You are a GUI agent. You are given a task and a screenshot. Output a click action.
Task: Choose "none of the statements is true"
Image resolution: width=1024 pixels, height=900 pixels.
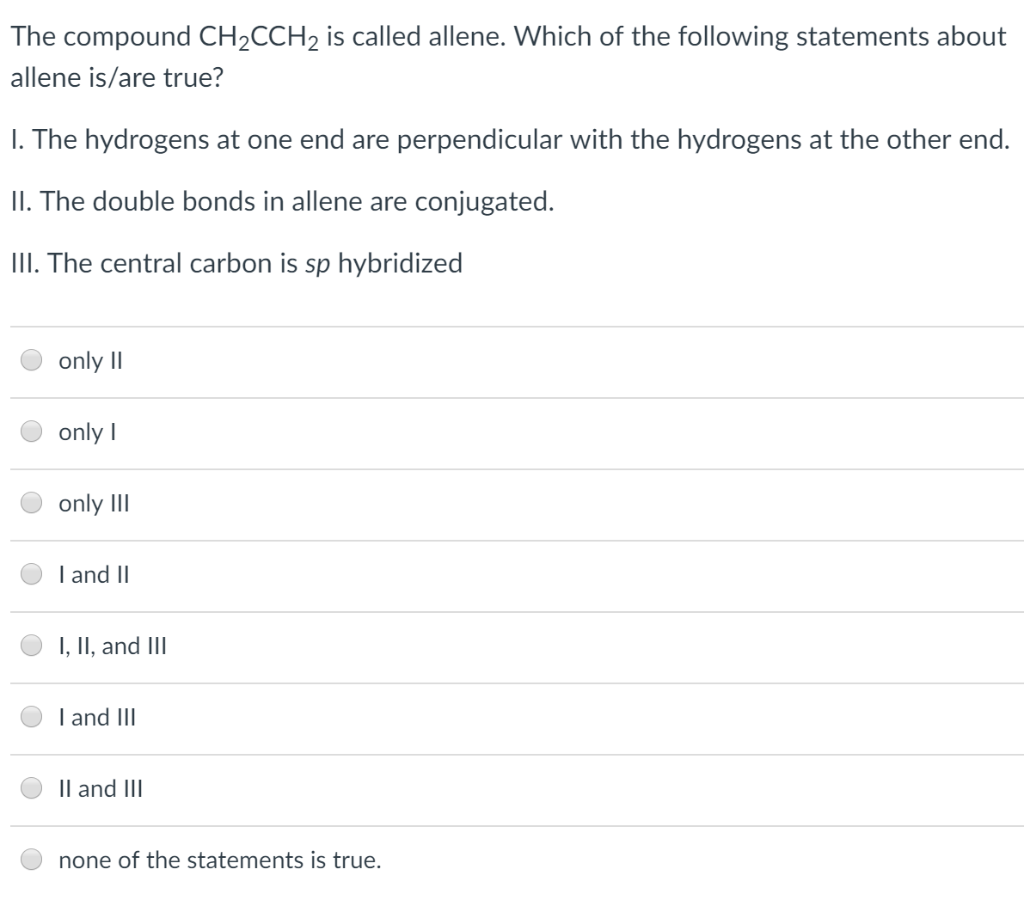click(x=29, y=860)
